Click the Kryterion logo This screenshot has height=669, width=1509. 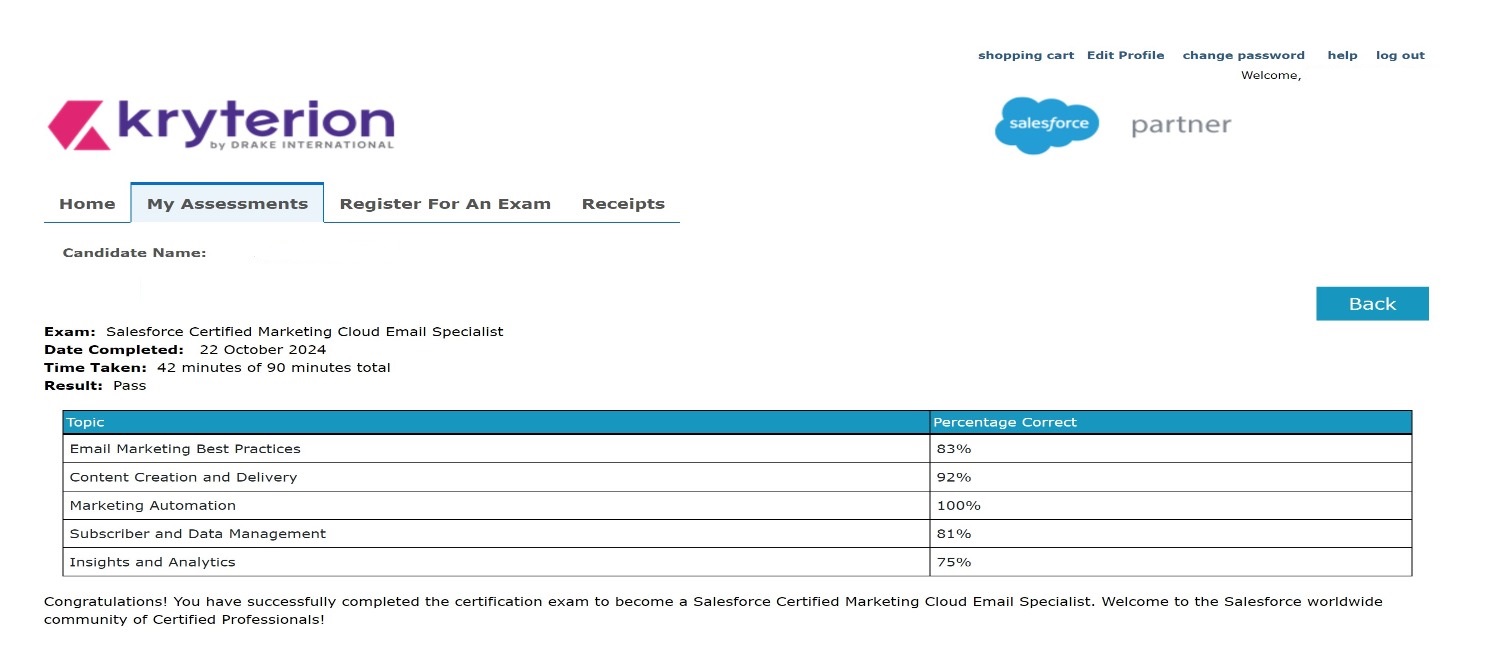221,125
